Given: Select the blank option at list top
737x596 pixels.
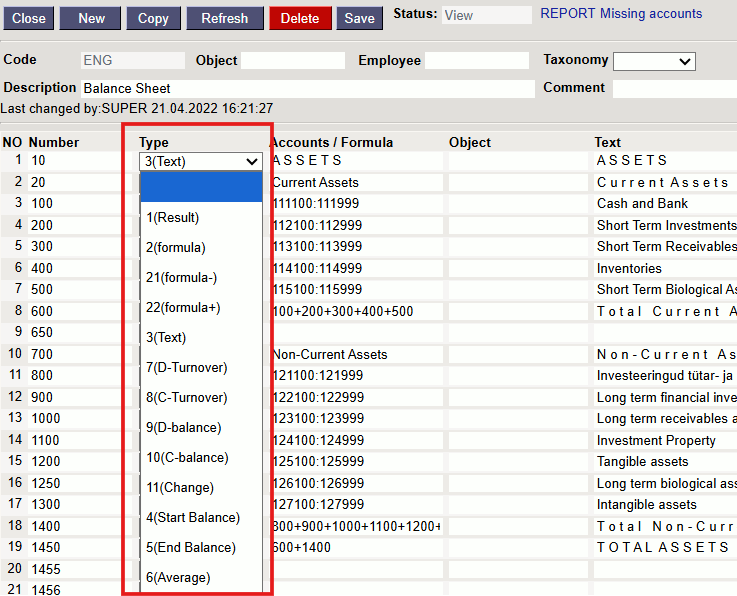Looking at the screenshot, I should [x=201, y=188].
